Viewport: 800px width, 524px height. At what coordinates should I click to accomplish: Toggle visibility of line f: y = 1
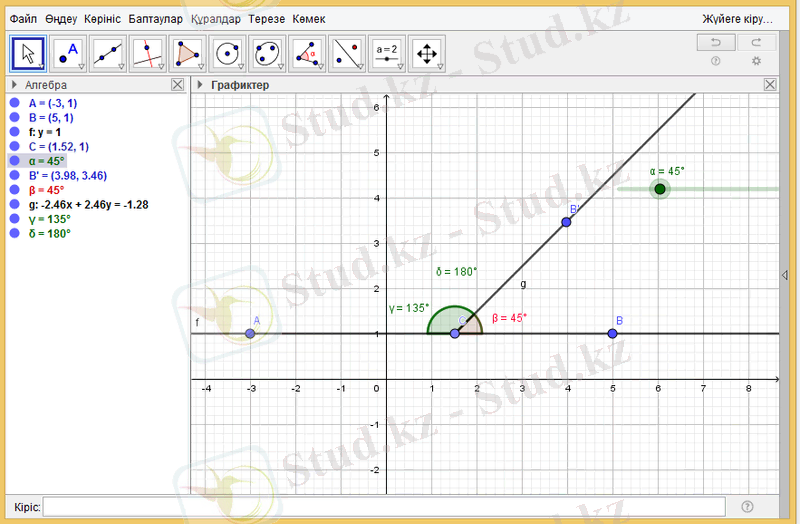pyautogui.click(x=14, y=132)
